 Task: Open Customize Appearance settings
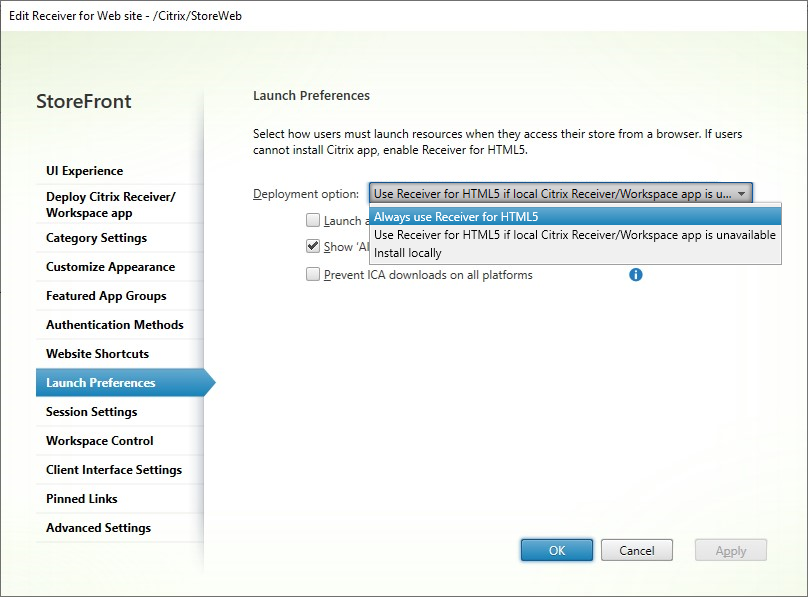tap(110, 267)
